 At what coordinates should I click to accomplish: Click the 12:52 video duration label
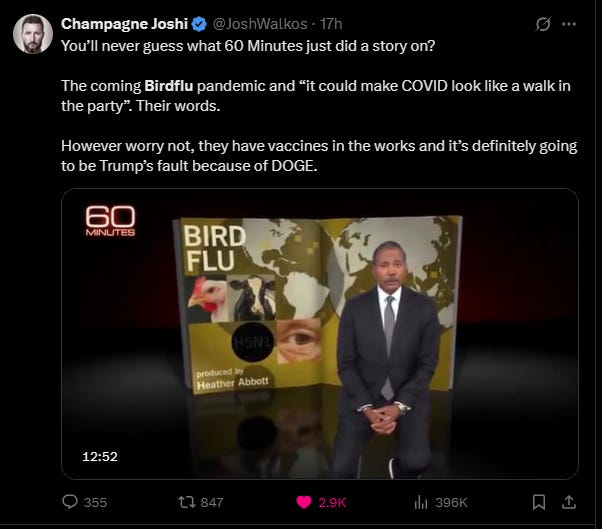pos(100,456)
